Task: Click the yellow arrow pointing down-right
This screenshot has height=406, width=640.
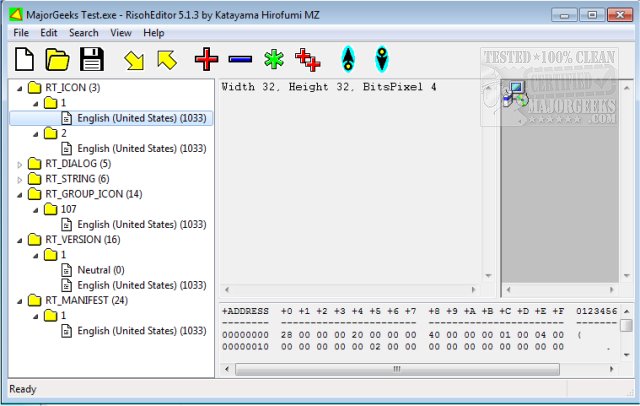Action: click(134, 60)
